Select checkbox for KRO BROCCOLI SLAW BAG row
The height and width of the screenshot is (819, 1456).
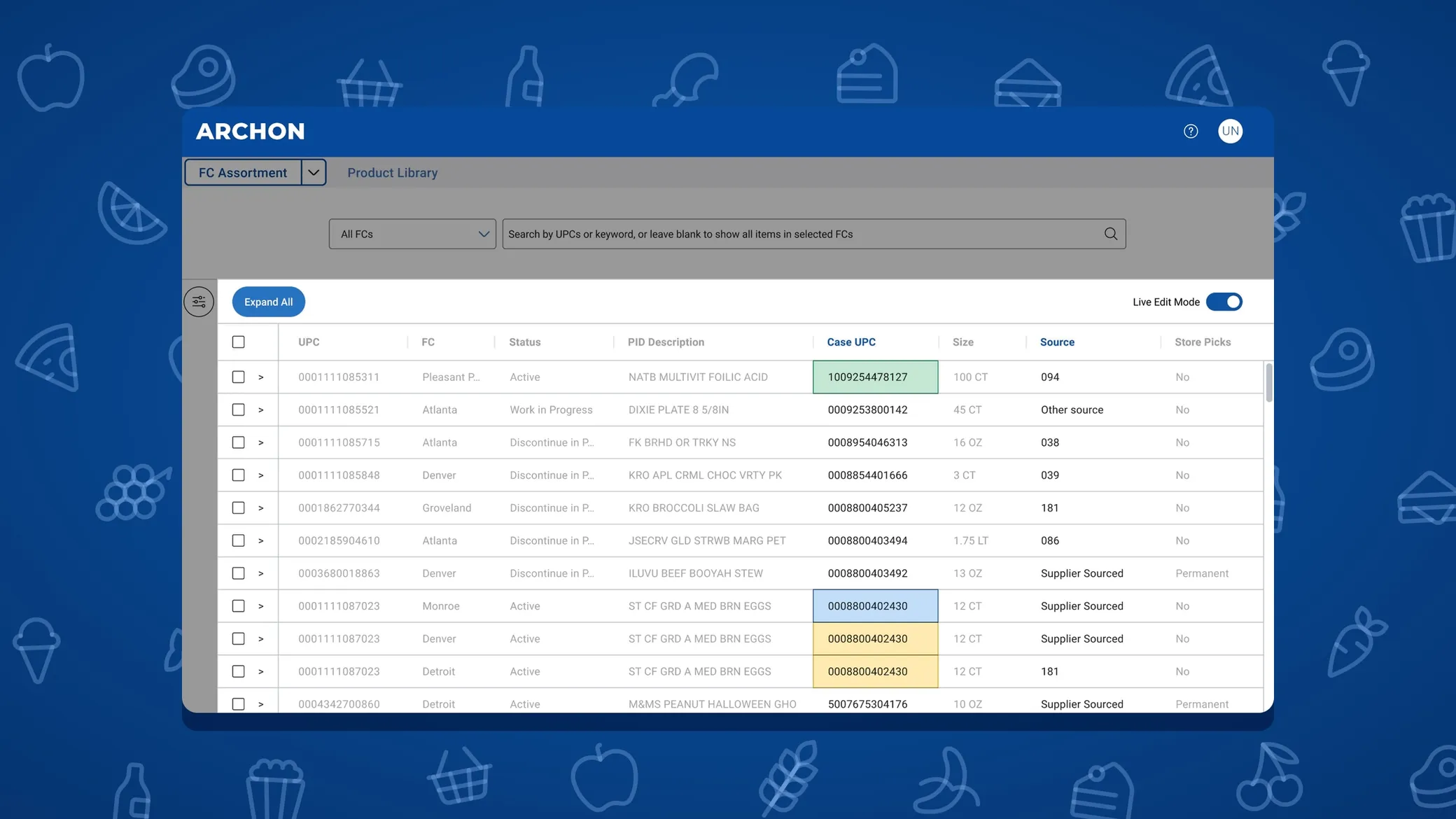tap(239, 507)
